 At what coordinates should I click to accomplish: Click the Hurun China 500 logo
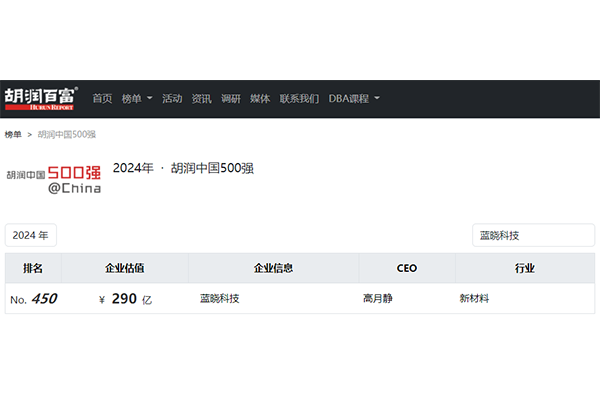click(x=53, y=178)
